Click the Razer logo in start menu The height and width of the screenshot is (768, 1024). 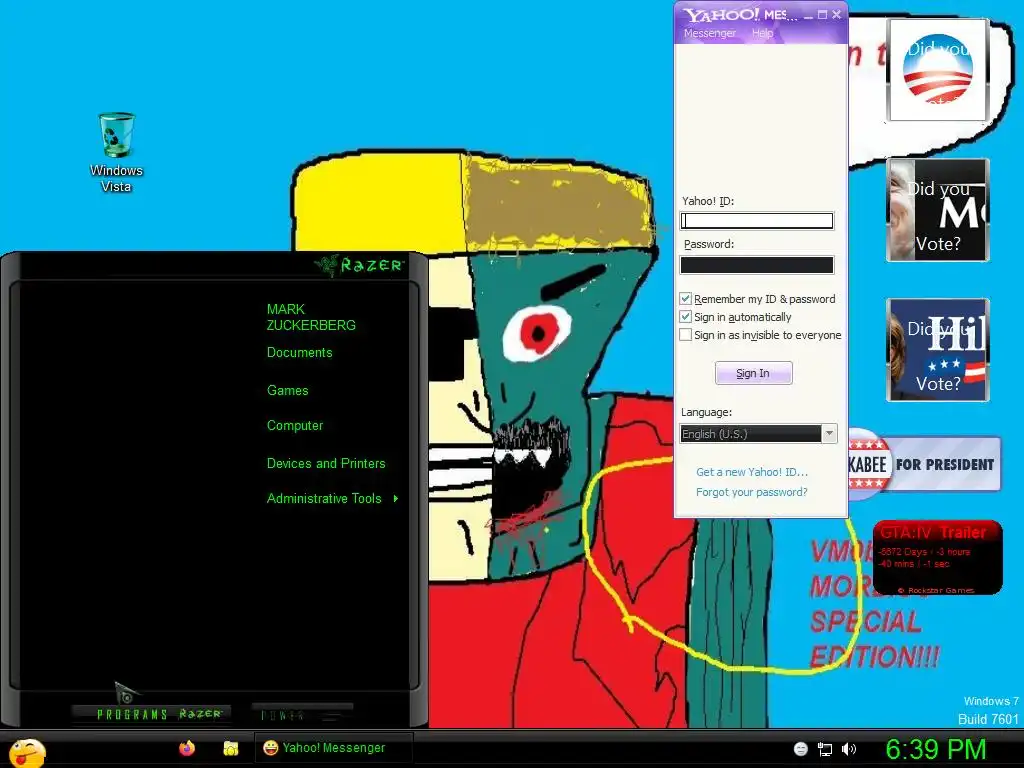click(359, 264)
